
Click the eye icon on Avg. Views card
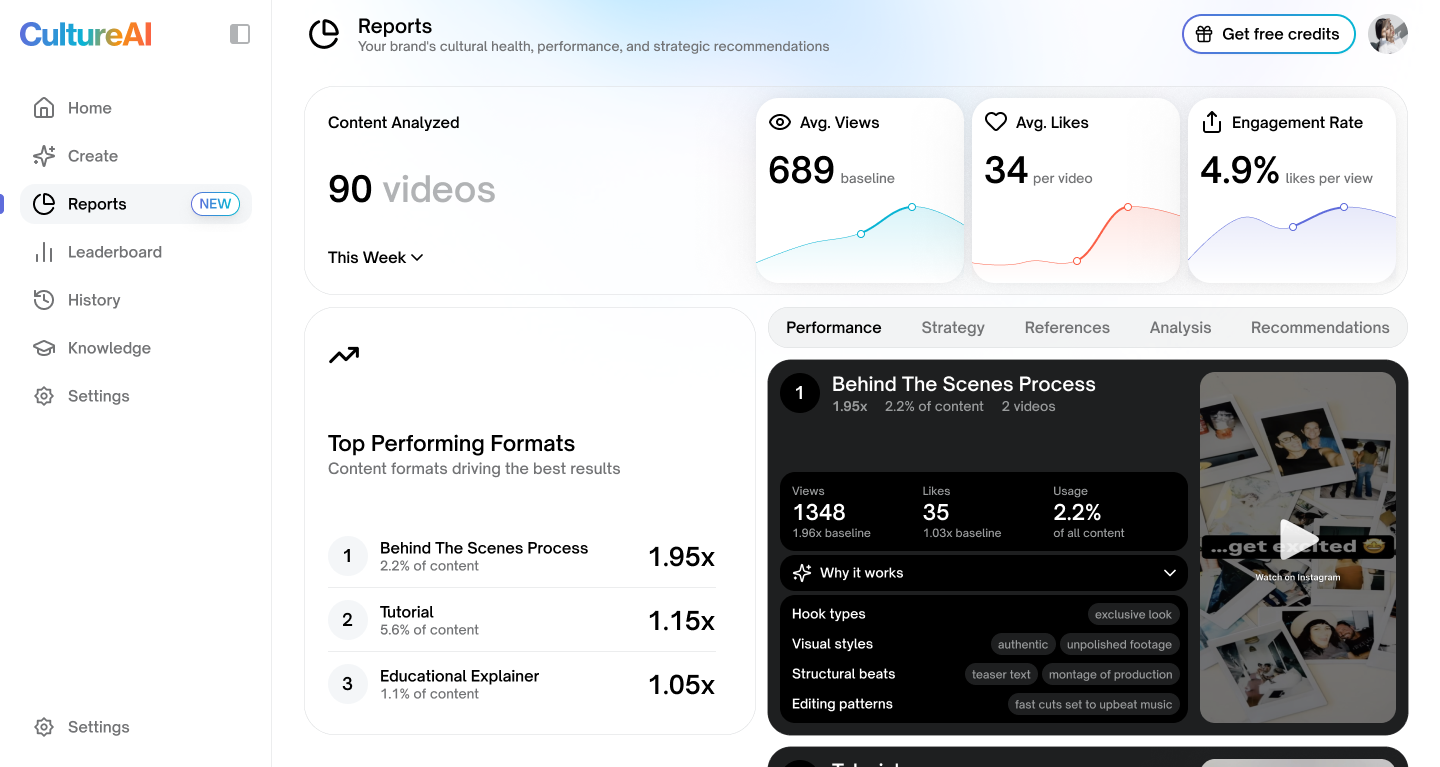click(x=780, y=121)
